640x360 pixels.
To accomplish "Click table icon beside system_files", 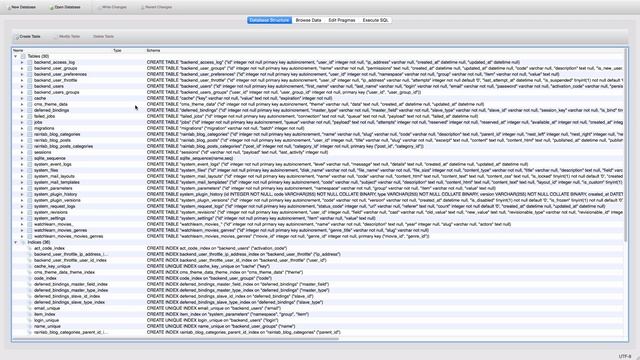I will point(30,170).
